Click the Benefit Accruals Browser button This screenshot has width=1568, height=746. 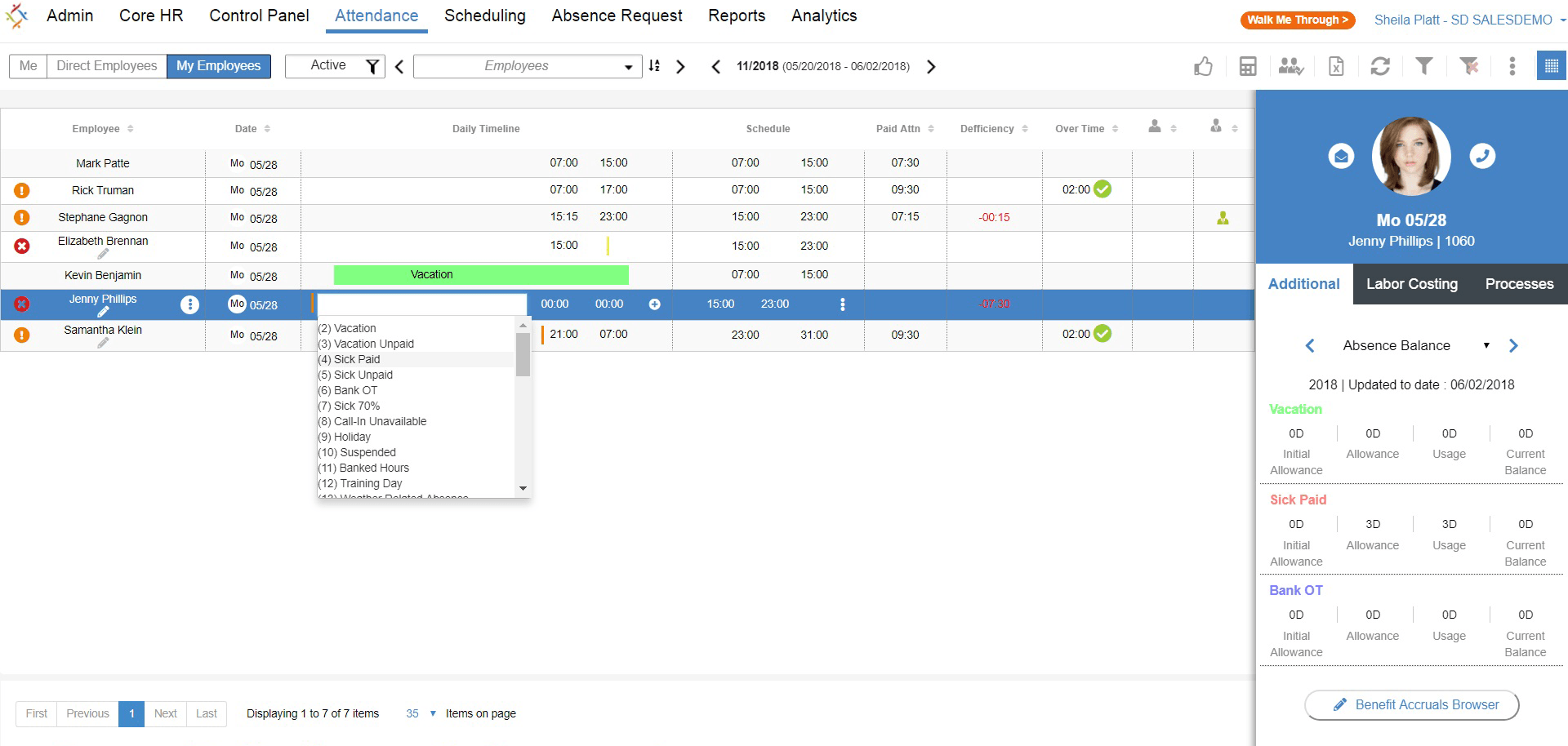pyautogui.click(x=1411, y=704)
